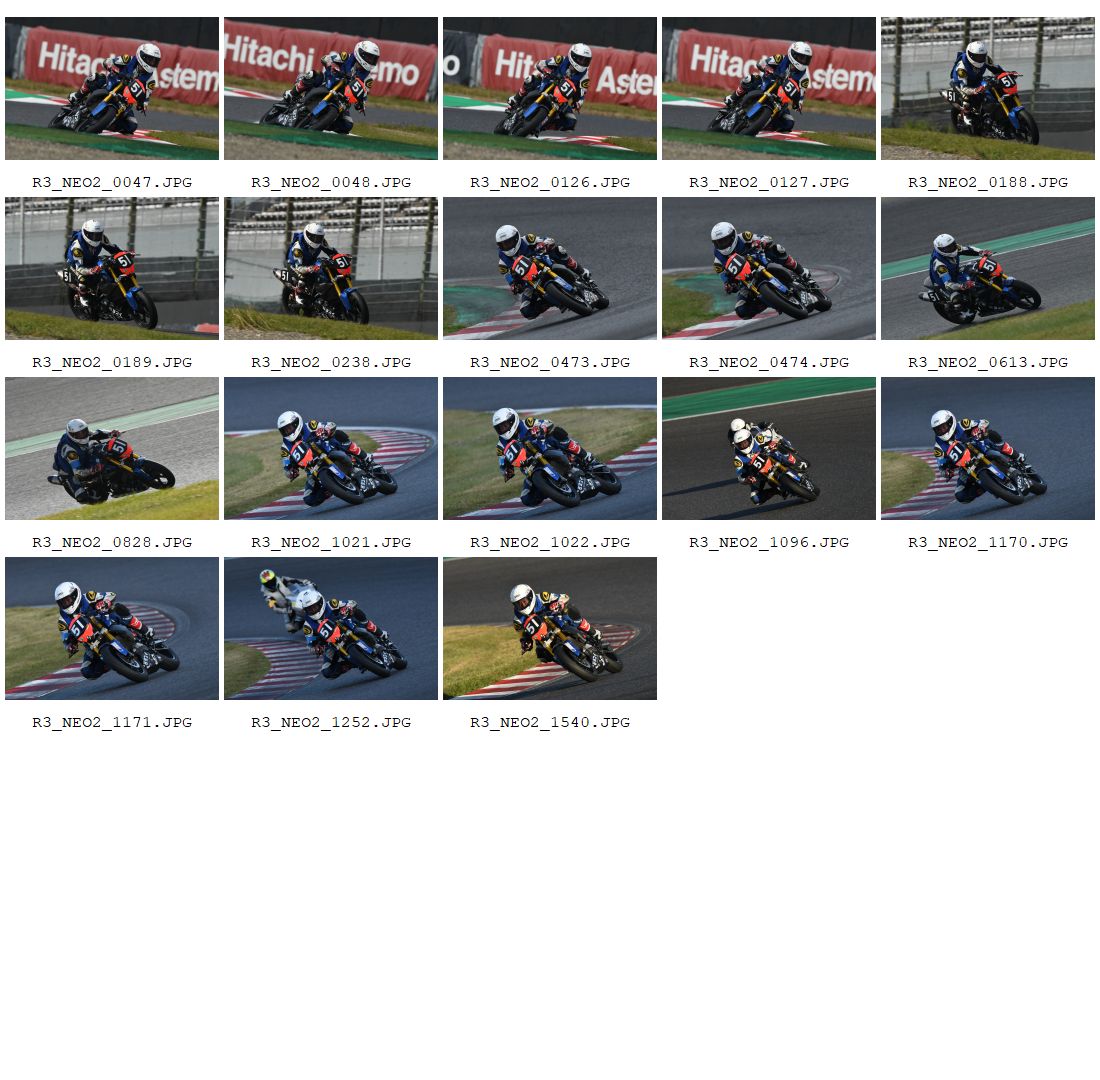Open photo R3_NEO2_0474.JPG
Viewport: 1100px width, 1080px height.
click(x=768, y=269)
